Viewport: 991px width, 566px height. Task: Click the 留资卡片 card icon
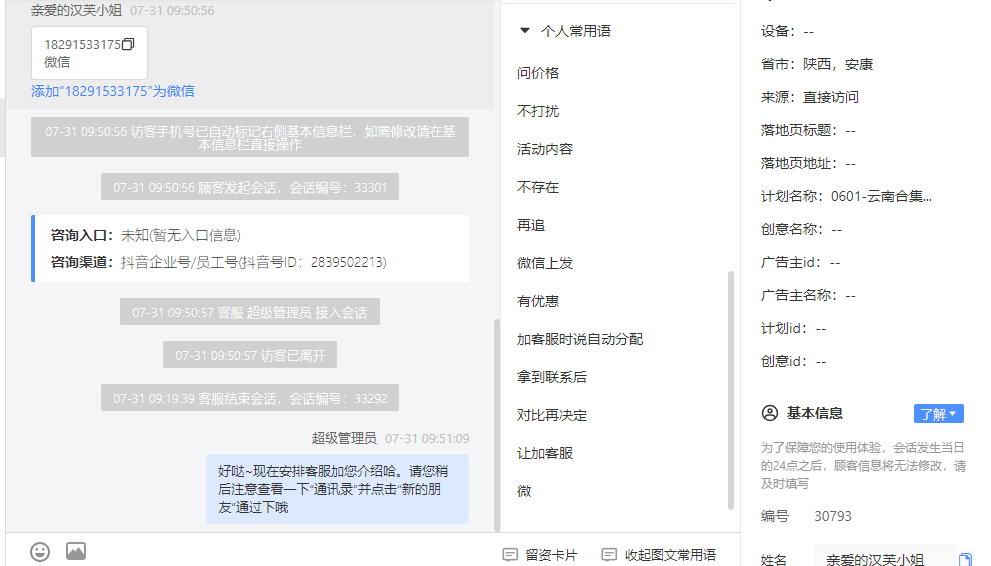click(x=510, y=555)
